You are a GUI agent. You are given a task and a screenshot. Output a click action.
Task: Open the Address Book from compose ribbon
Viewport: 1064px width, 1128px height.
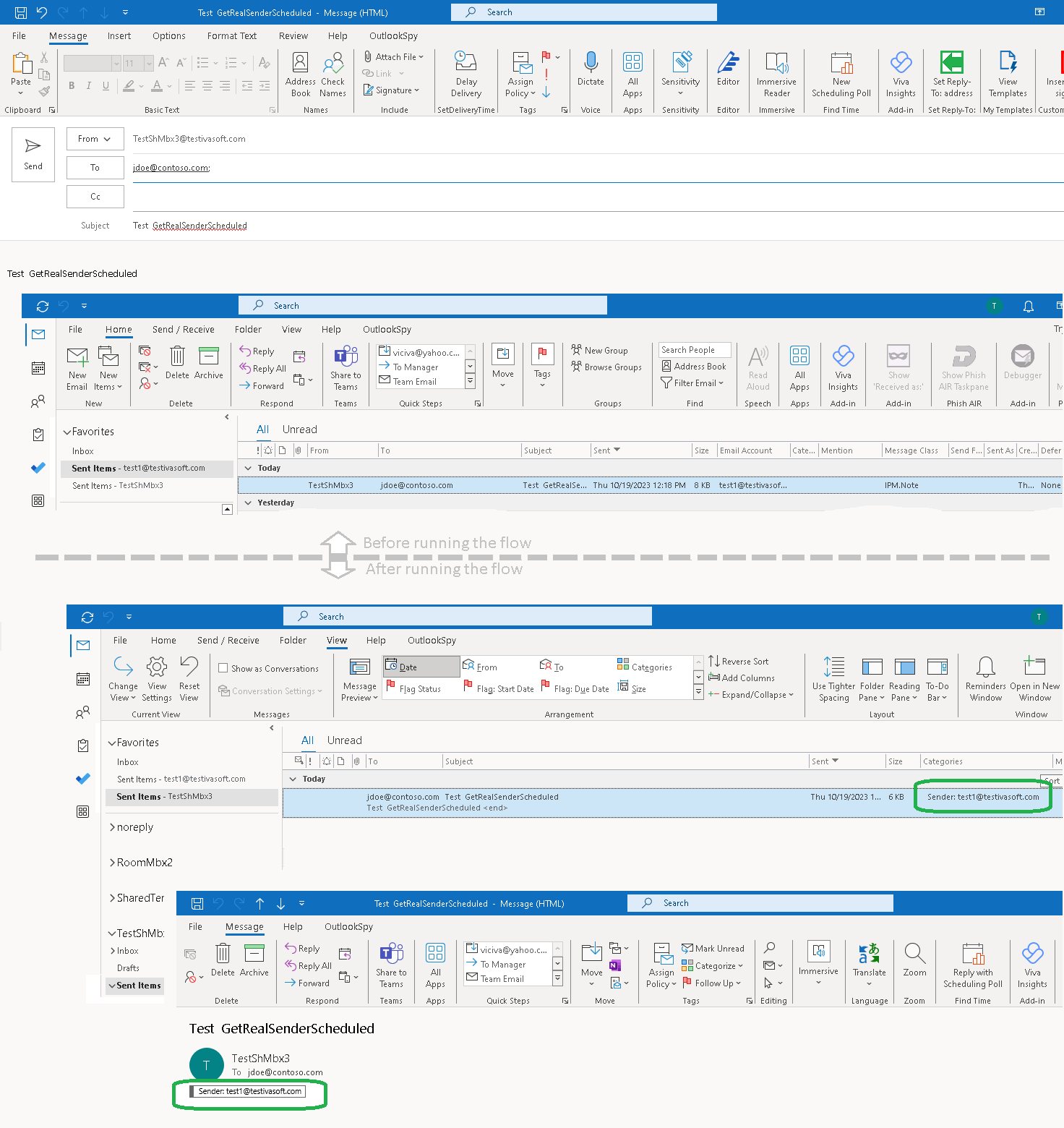301,74
